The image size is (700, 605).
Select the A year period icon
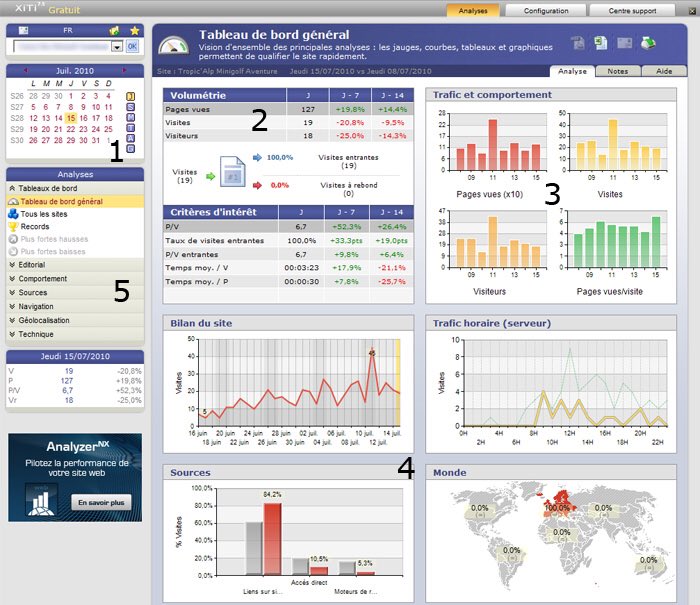tap(130, 138)
